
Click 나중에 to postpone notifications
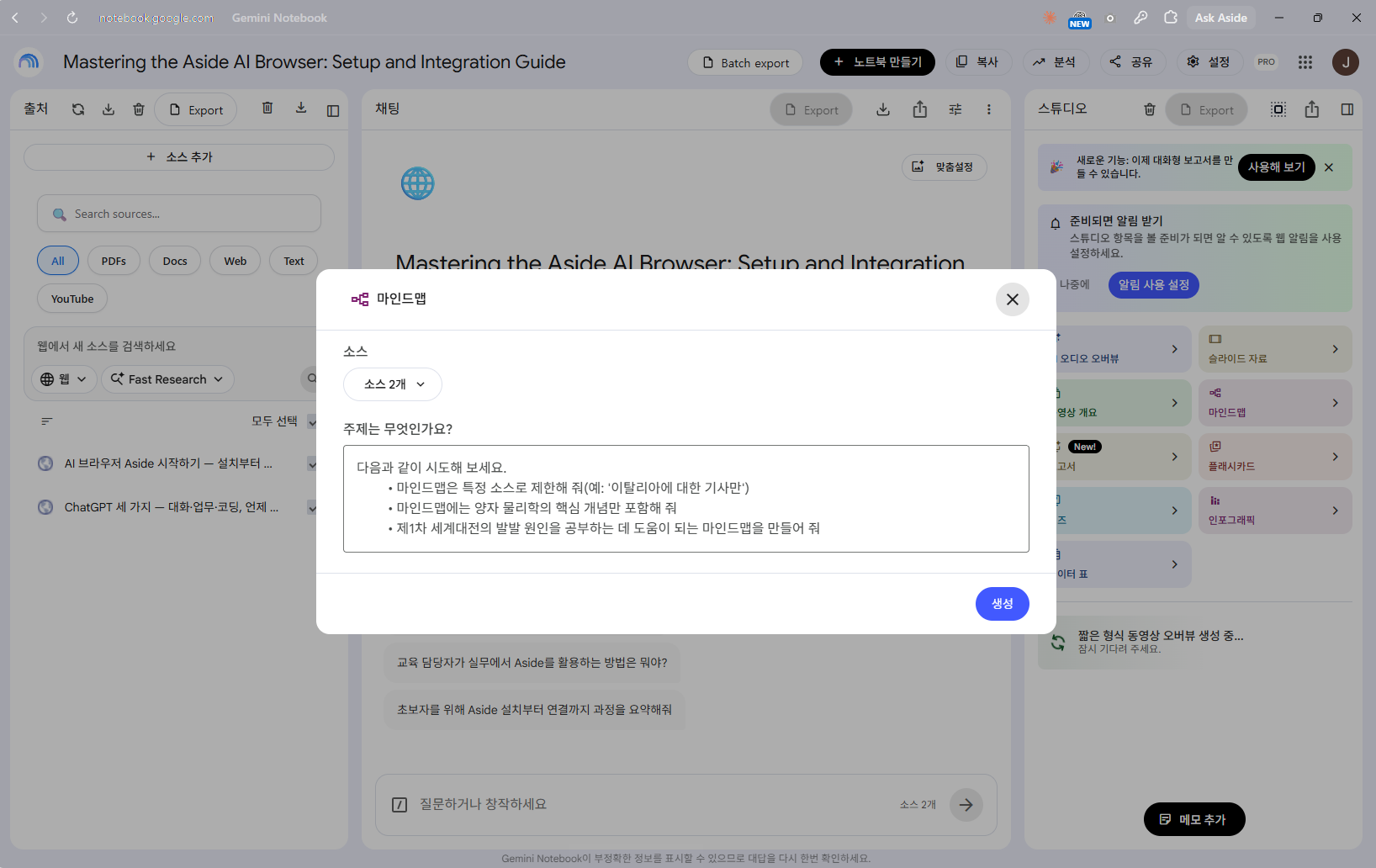[1074, 284]
